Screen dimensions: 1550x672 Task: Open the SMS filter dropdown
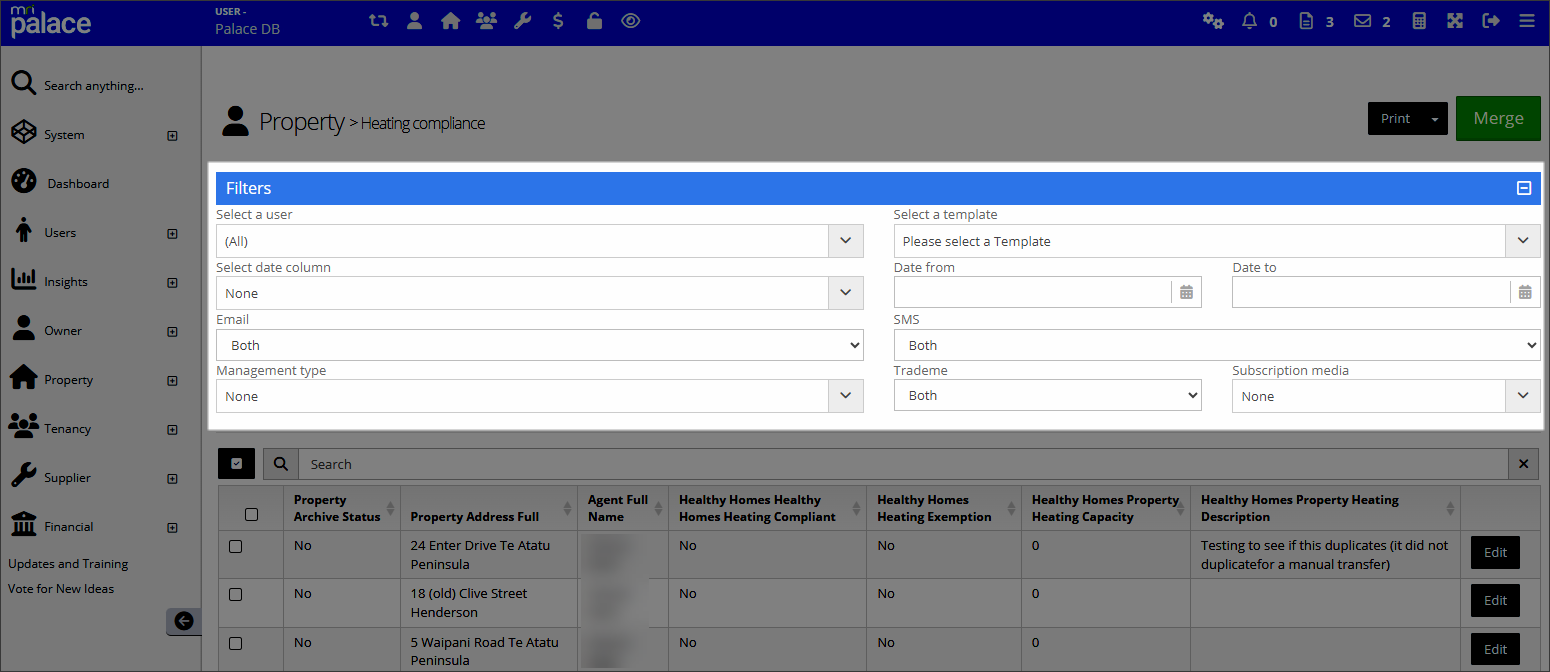coord(1217,345)
